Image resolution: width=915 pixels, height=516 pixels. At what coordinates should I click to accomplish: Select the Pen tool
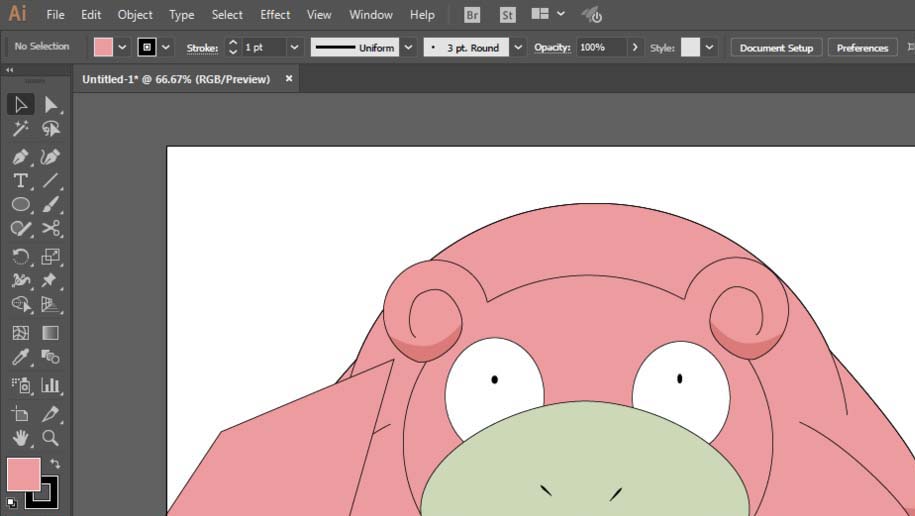tap(20, 157)
